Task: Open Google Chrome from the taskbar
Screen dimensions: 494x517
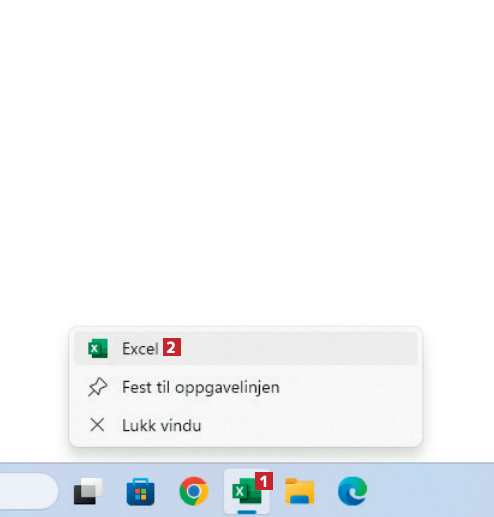Action: [194, 491]
